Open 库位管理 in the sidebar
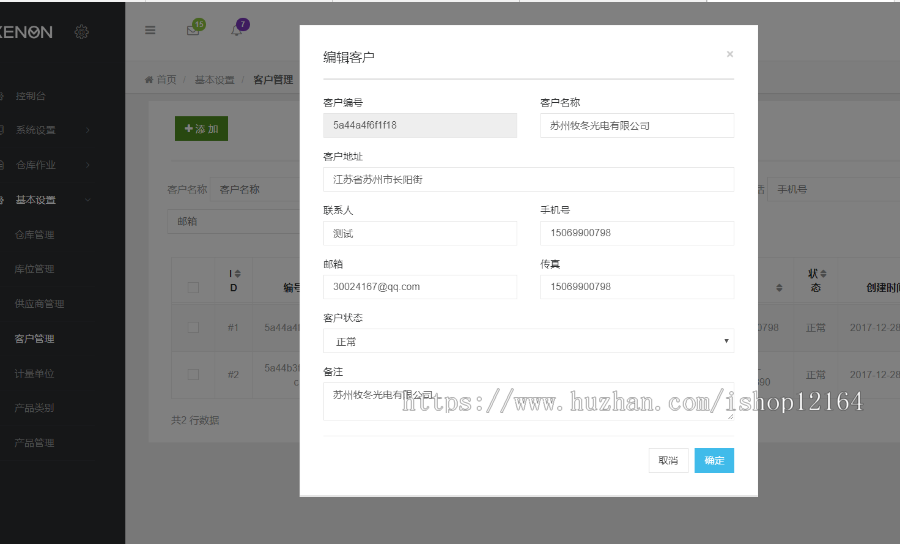Image resolution: width=900 pixels, height=544 pixels. point(34,269)
